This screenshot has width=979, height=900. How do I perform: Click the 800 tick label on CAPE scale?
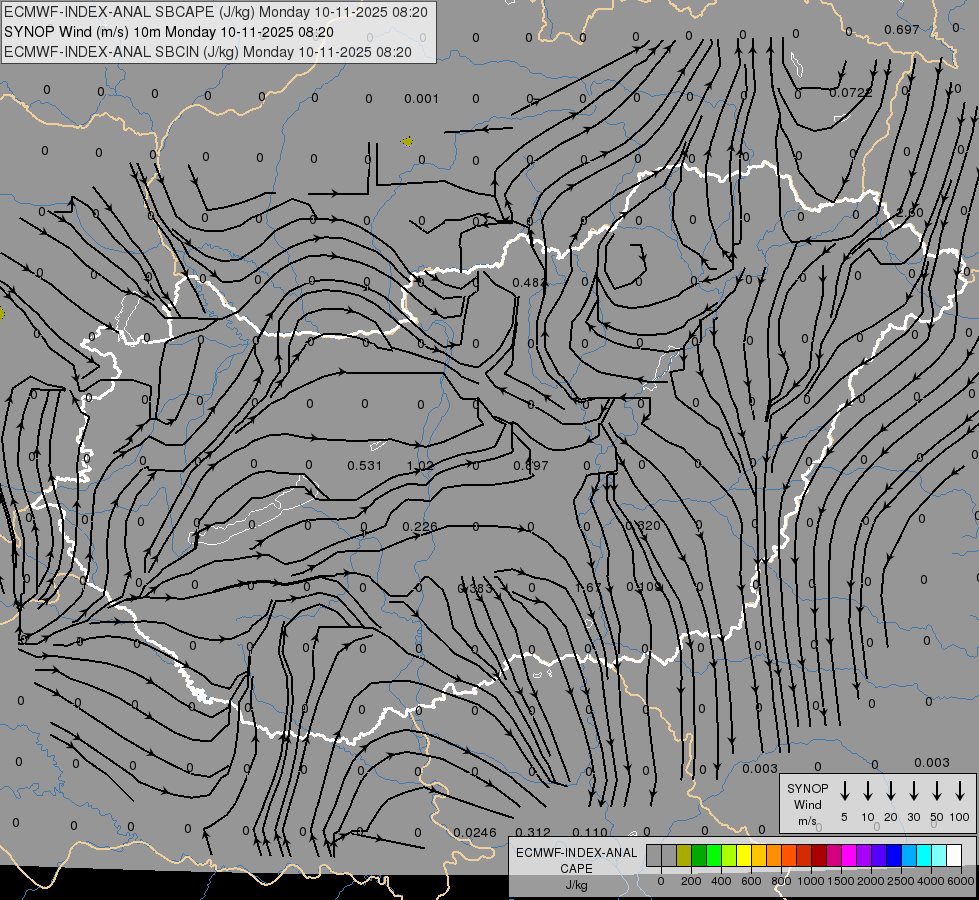click(x=781, y=881)
